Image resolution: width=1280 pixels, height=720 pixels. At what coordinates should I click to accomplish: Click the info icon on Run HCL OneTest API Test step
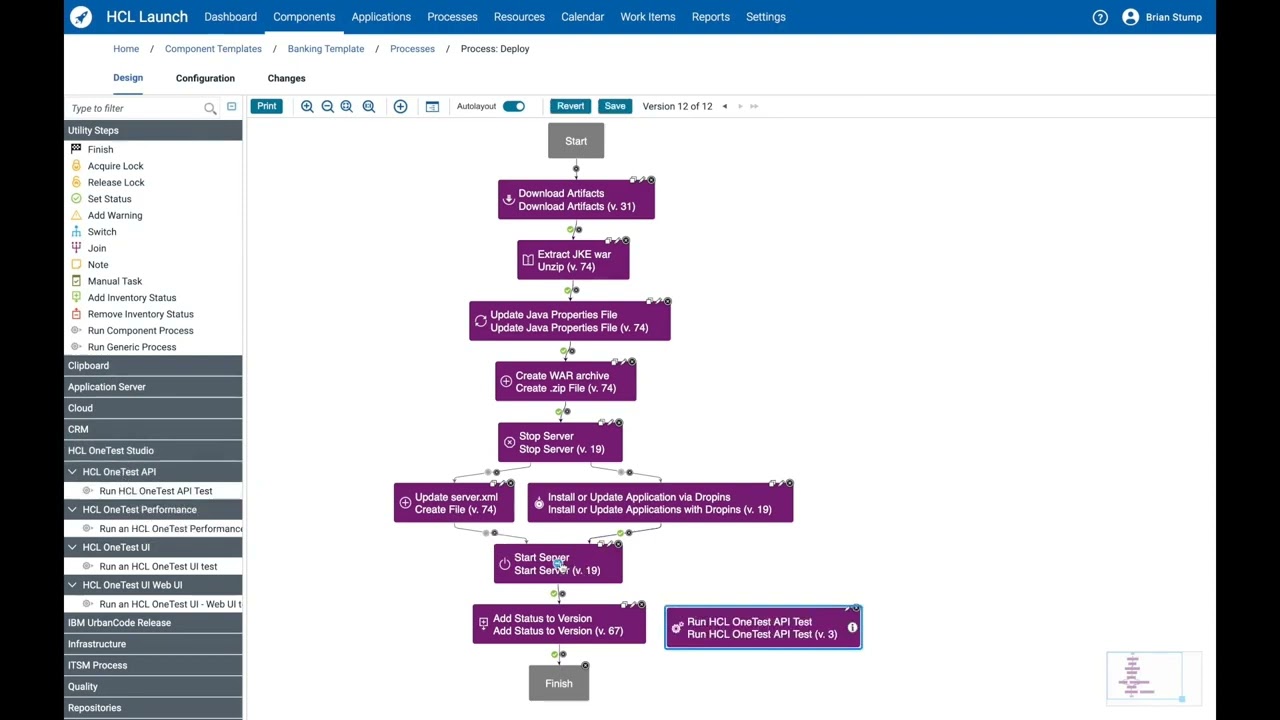[x=852, y=628]
